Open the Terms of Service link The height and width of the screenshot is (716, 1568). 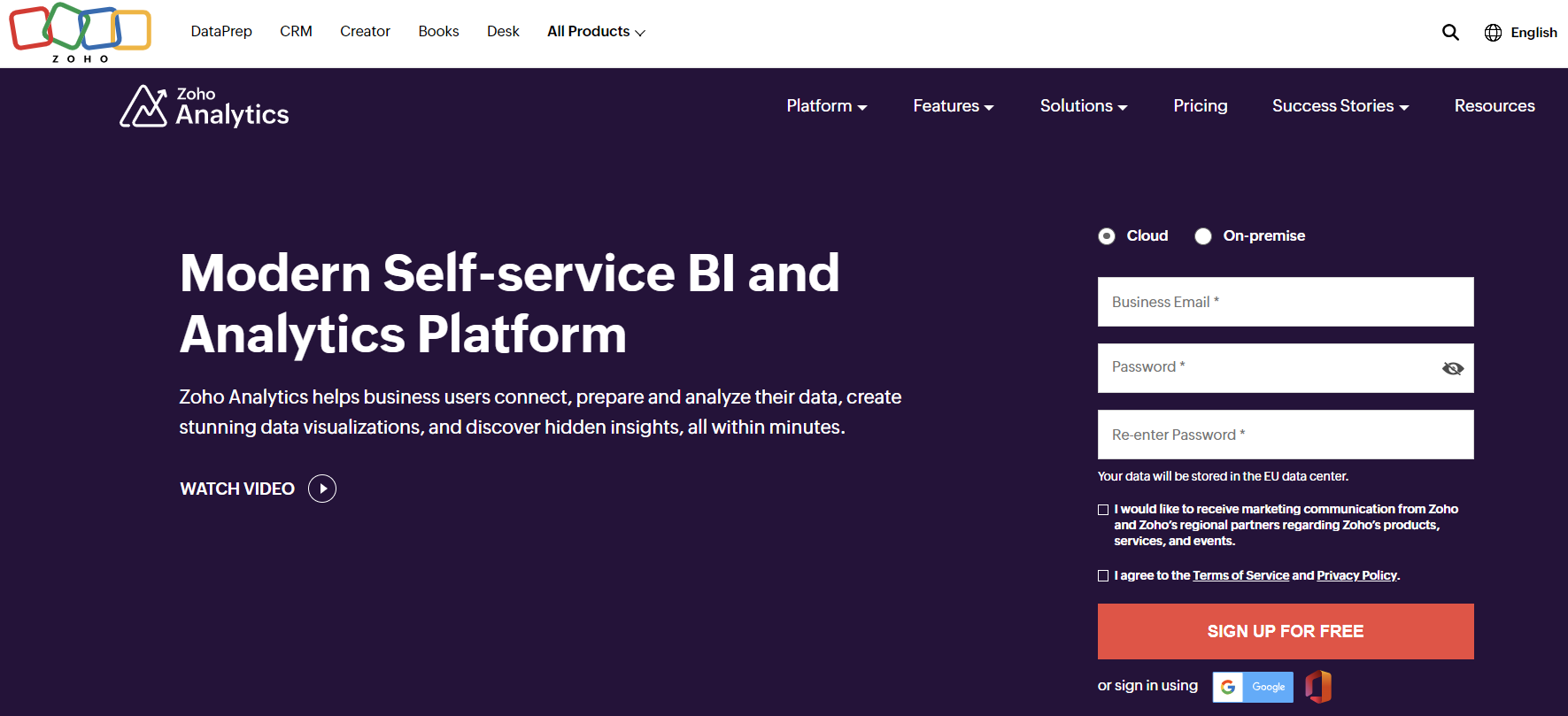(x=1240, y=575)
